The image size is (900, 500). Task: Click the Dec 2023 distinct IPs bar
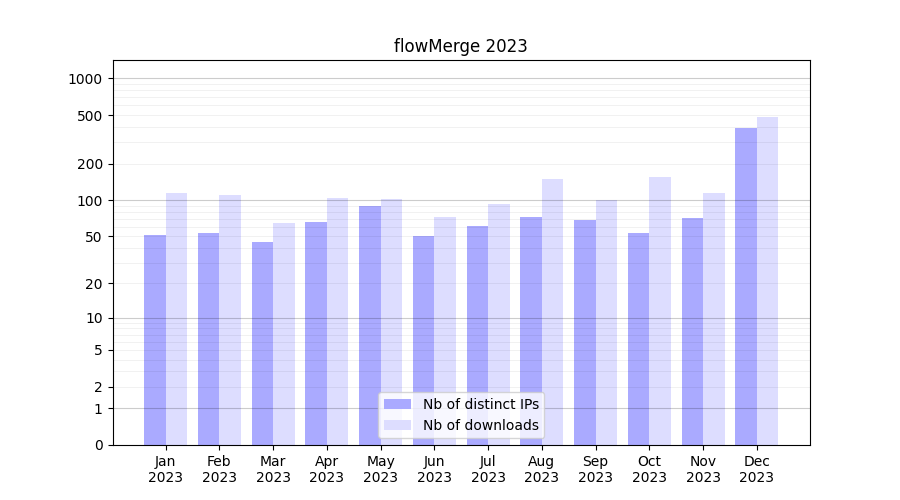(x=746, y=286)
